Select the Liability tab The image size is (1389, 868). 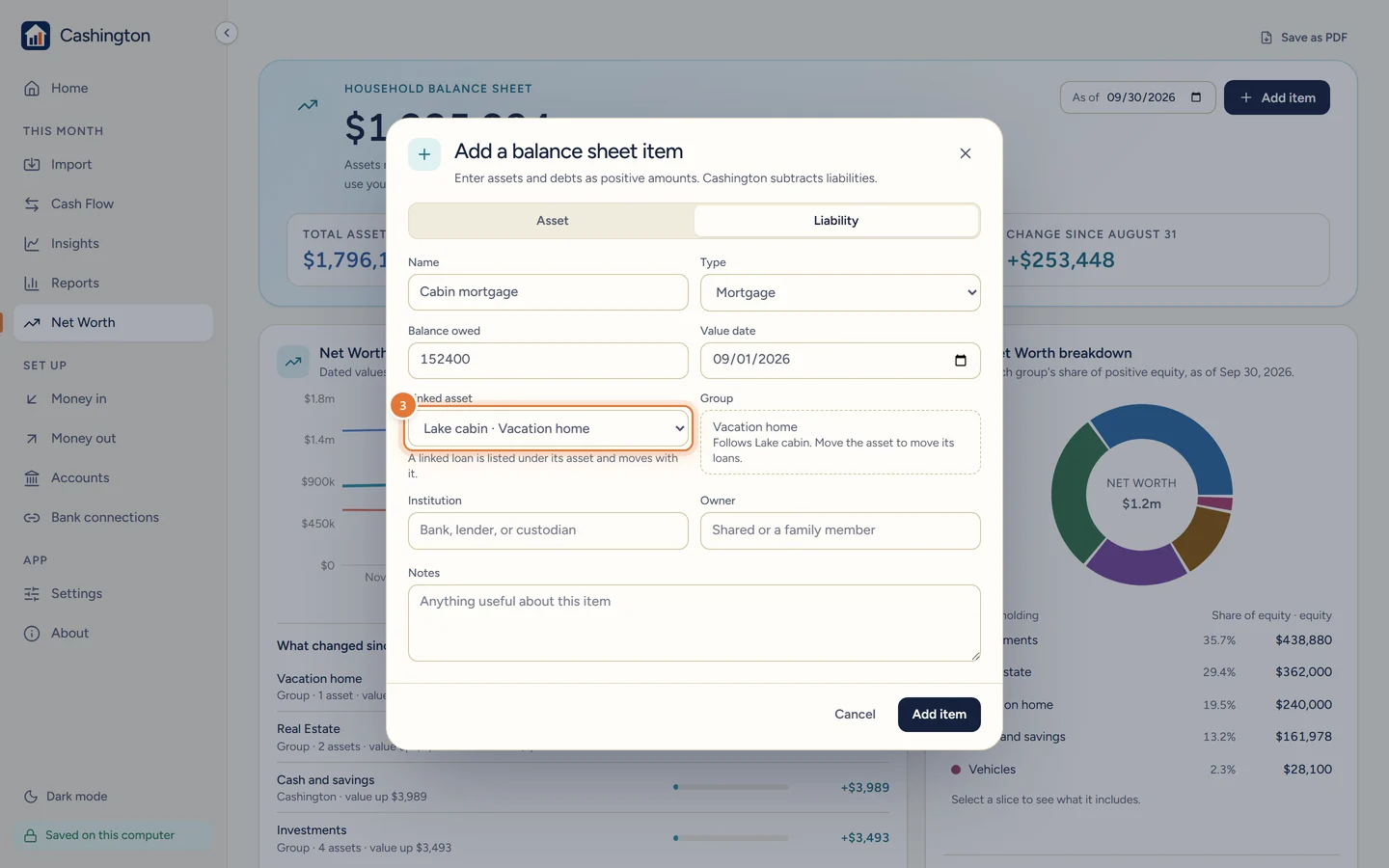(x=836, y=221)
